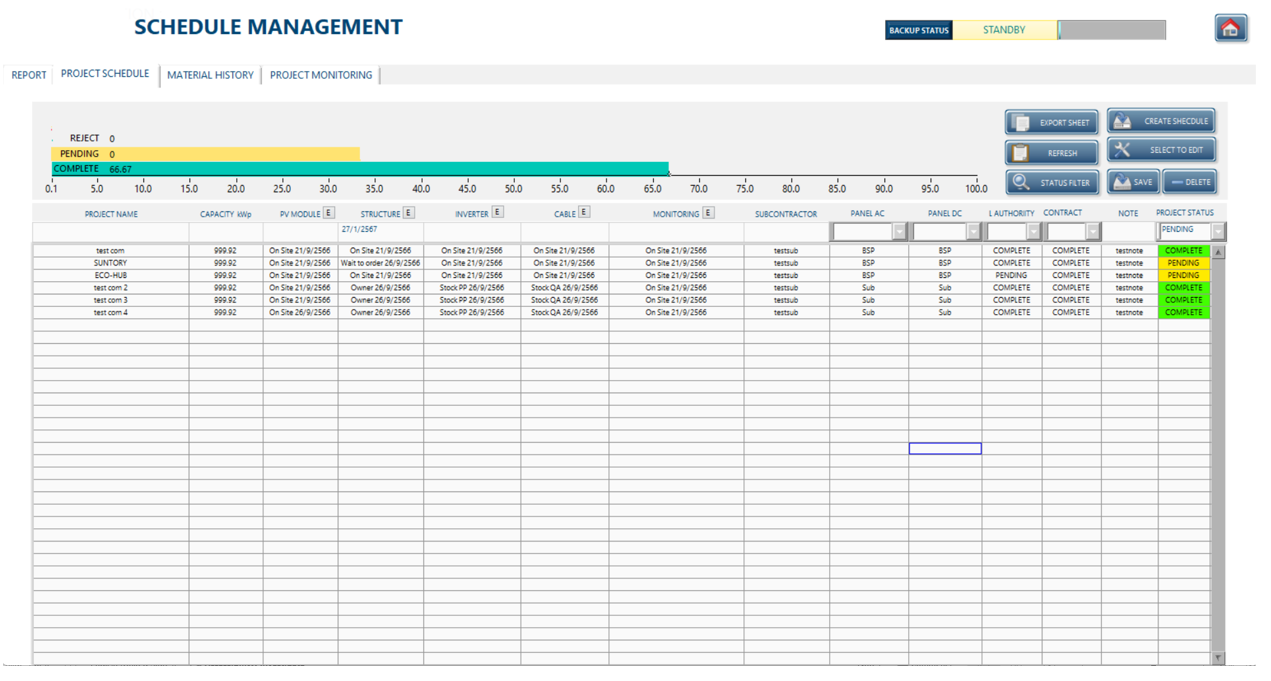
Task: Click the Pending progress bar
Action: point(205,154)
